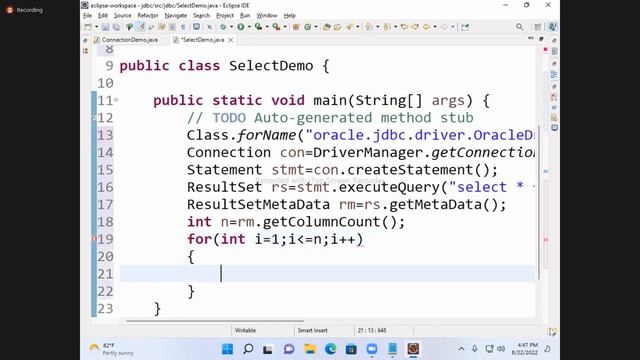
Task: Click the taskbar Search icon
Action: 248,349
